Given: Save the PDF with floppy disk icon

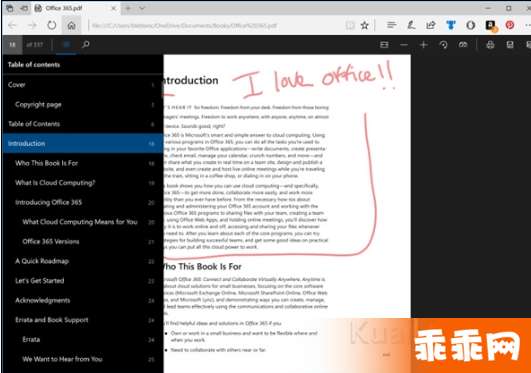Looking at the screenshot, I should (510, 44).
